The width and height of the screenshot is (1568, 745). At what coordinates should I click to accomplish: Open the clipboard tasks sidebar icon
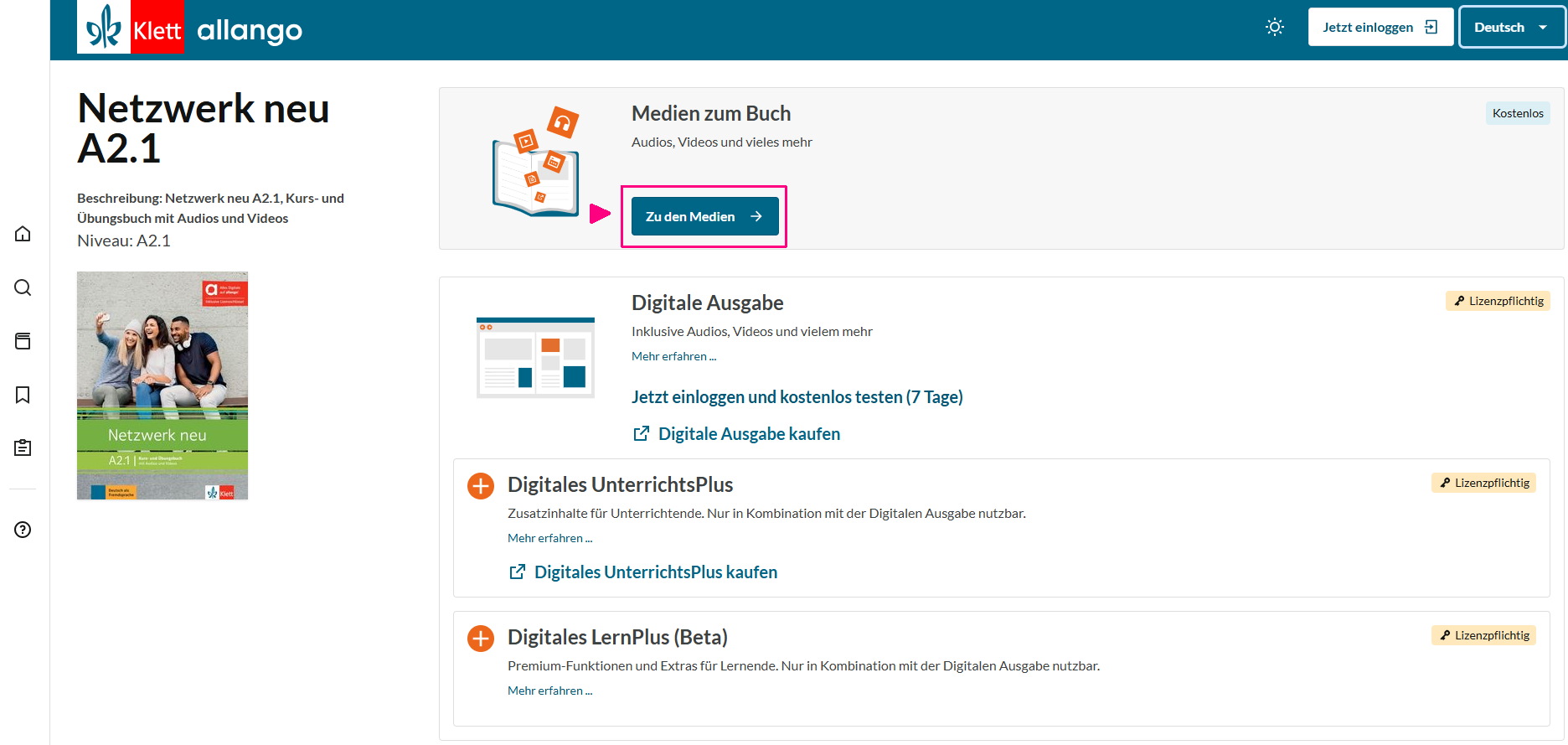pos(23,448)
